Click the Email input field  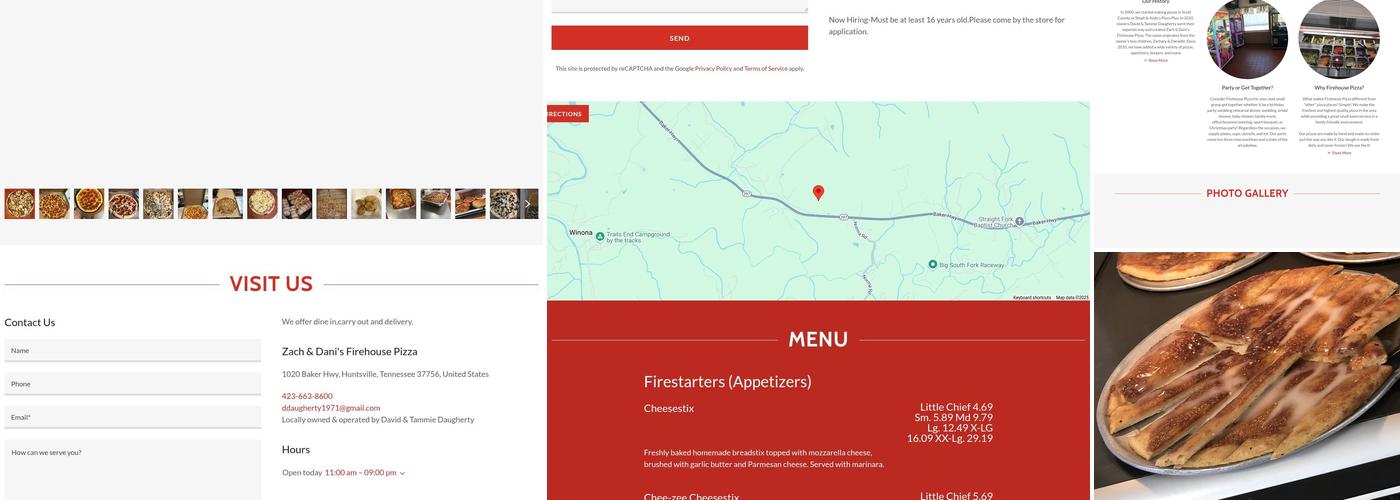[133, 417]
